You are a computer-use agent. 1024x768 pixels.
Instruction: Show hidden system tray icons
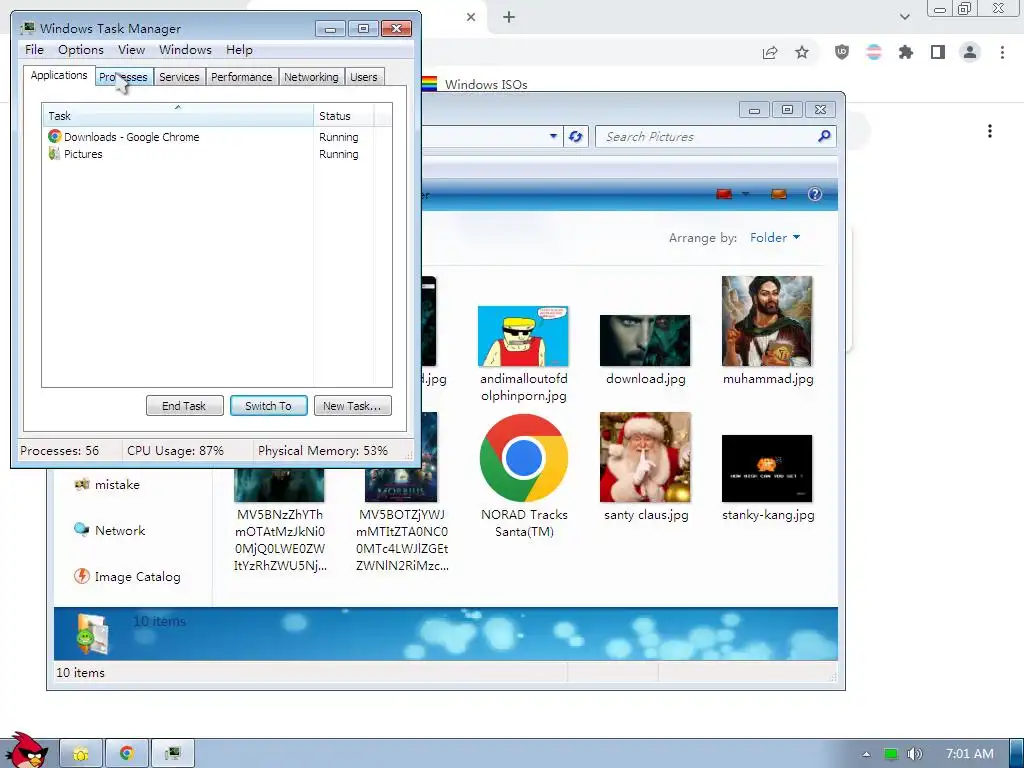(866, 754)
